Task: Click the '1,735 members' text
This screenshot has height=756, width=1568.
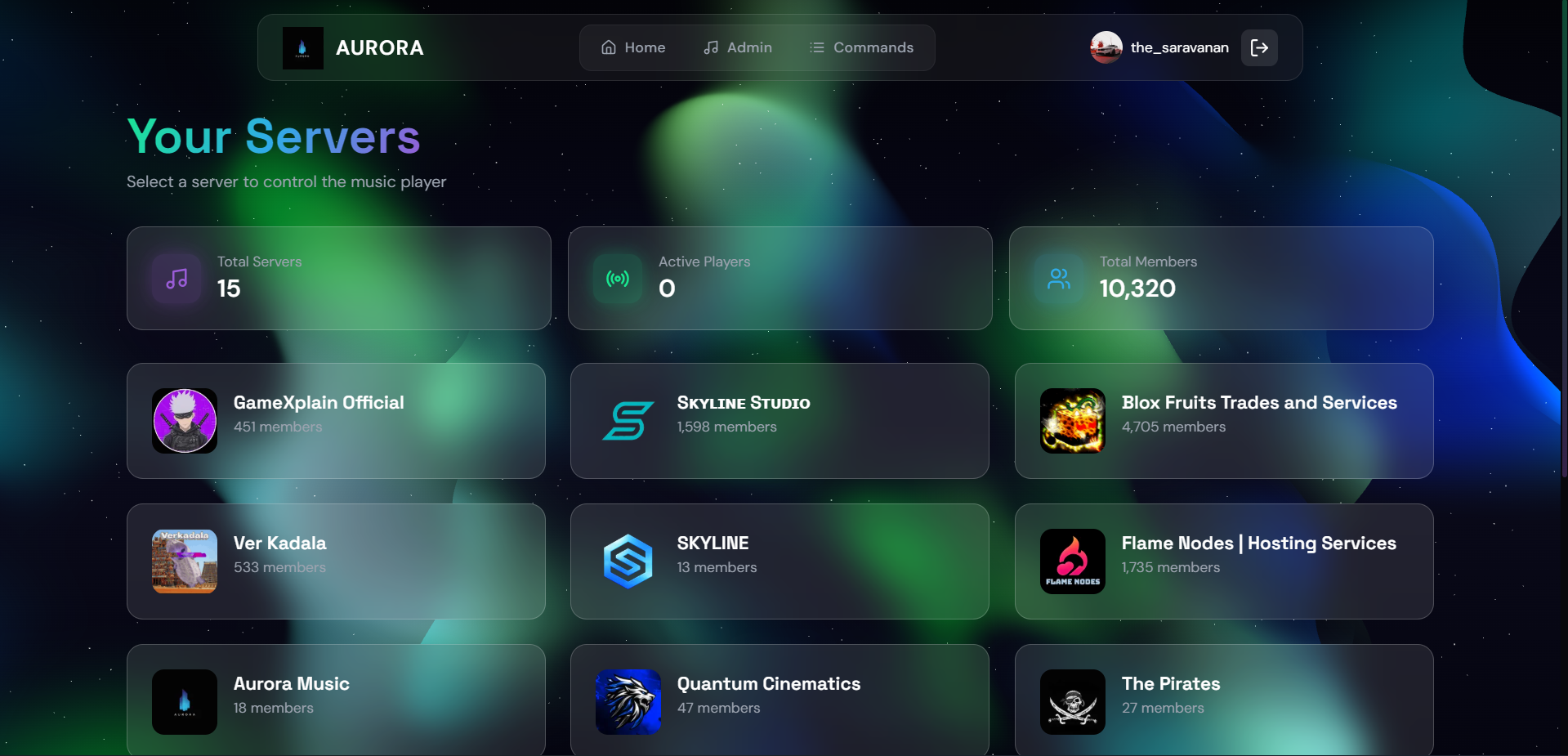Action: click(x=1171, y=567)
